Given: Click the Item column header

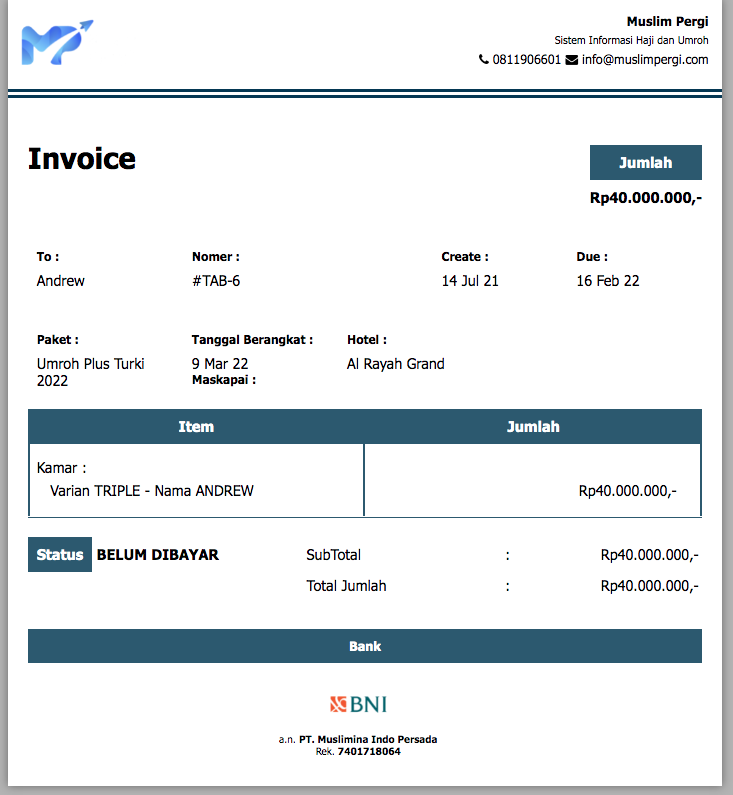Looking at the screenshot, I should pos(196,427).
